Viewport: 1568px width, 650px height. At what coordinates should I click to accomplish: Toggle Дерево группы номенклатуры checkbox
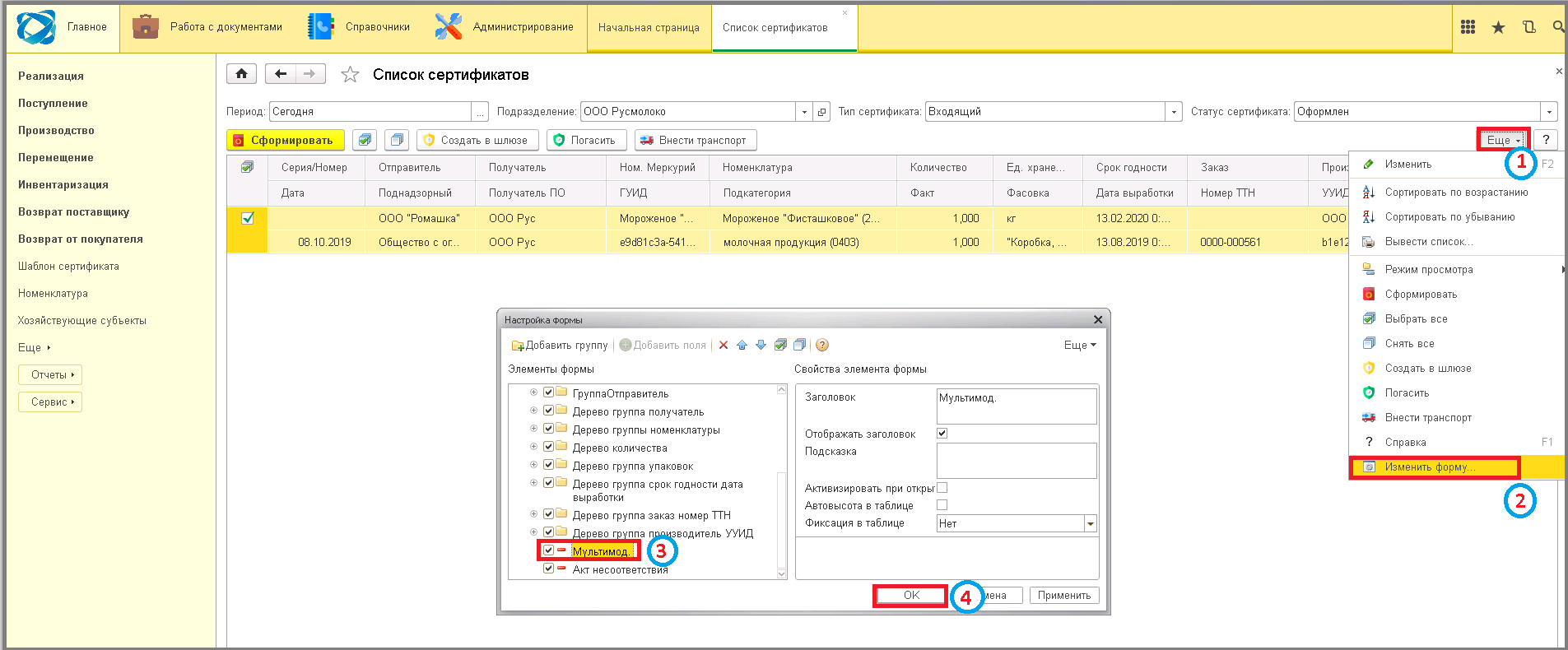point(548,429)
